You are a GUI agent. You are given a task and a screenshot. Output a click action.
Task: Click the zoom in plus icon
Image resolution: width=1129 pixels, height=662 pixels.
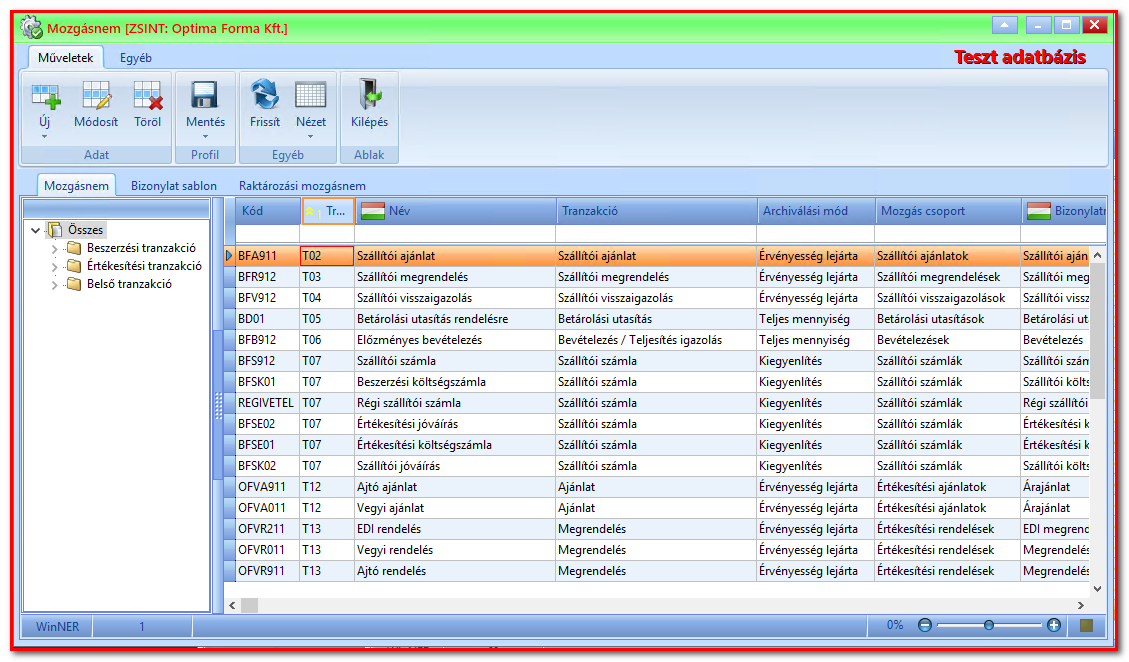(1054, 625)
